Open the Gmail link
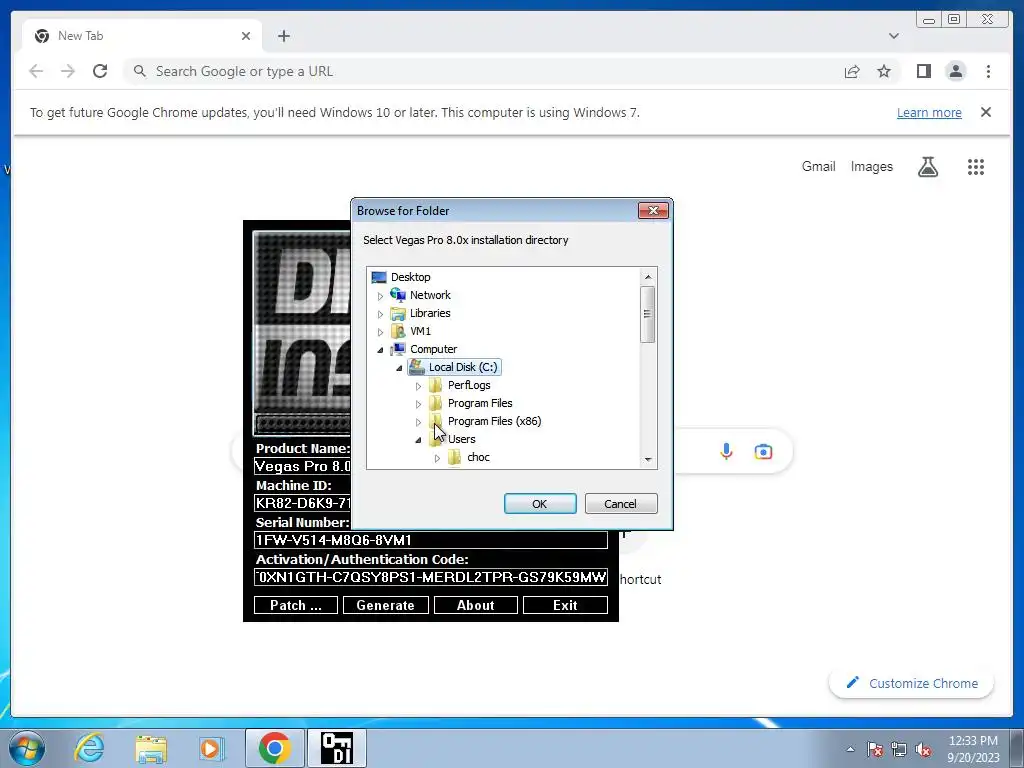 tap(818, 167)
